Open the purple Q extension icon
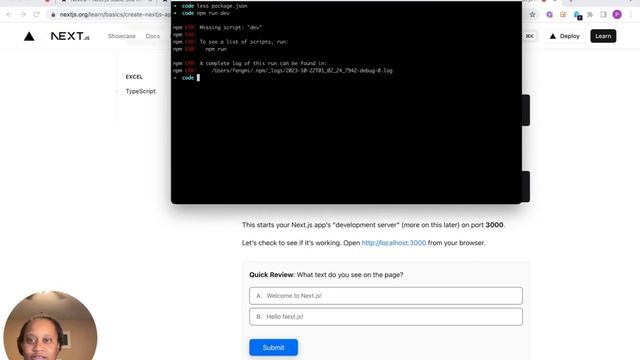This screenshot has width=640, height=360. click(x=549, y=14)
